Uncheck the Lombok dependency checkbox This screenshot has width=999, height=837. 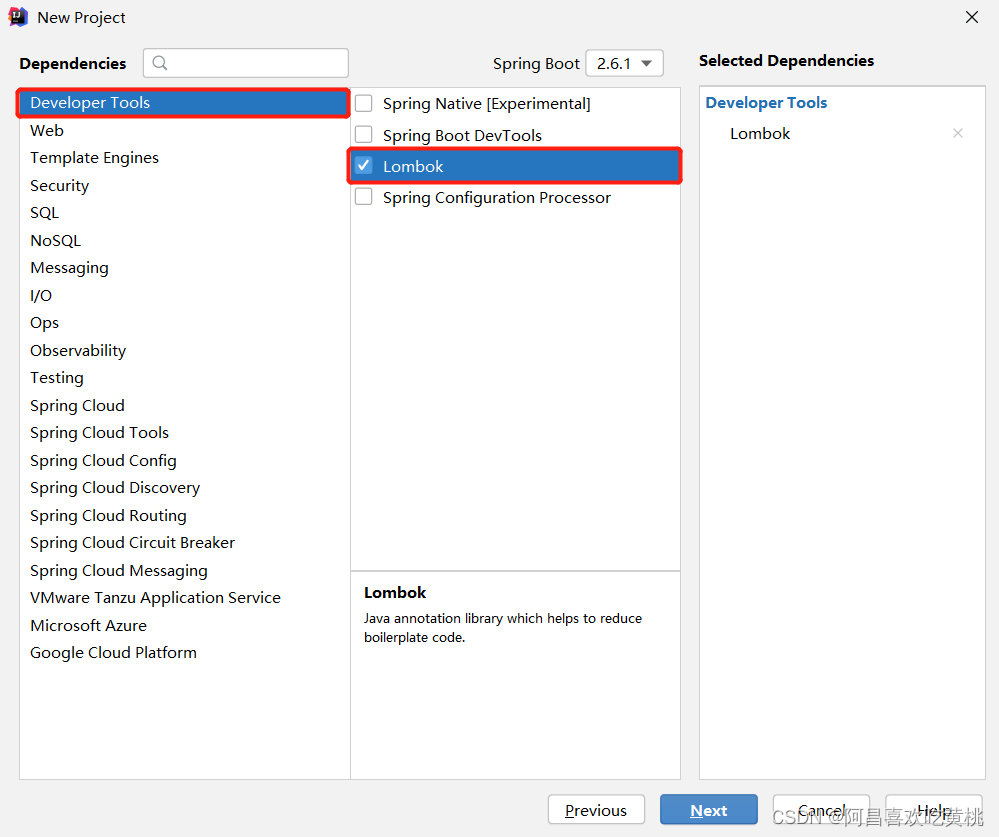tap(364, 166)
